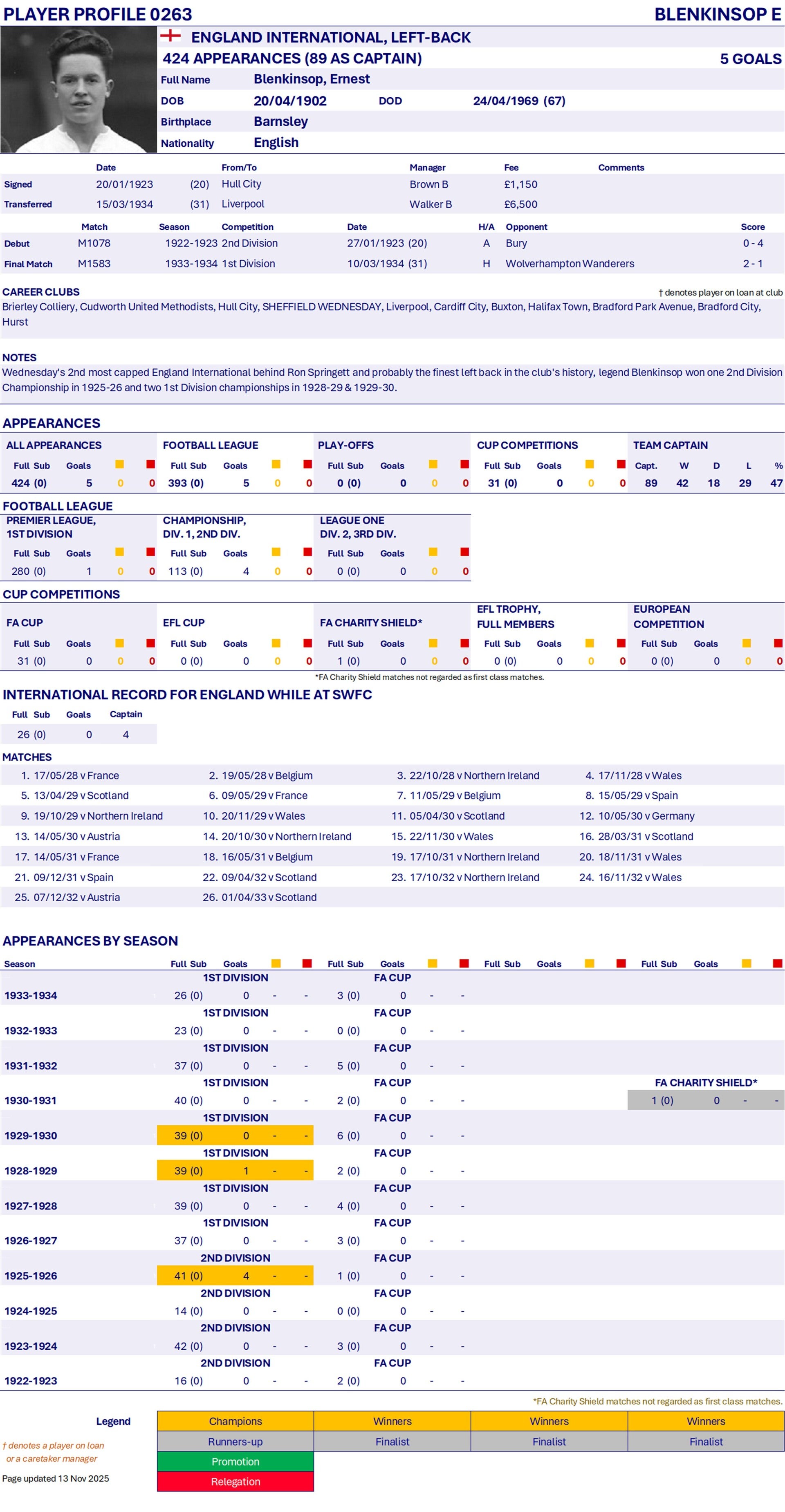785x1512 pixels.
Task: Click the Champions gold legend swatch
Action: 235,1420
